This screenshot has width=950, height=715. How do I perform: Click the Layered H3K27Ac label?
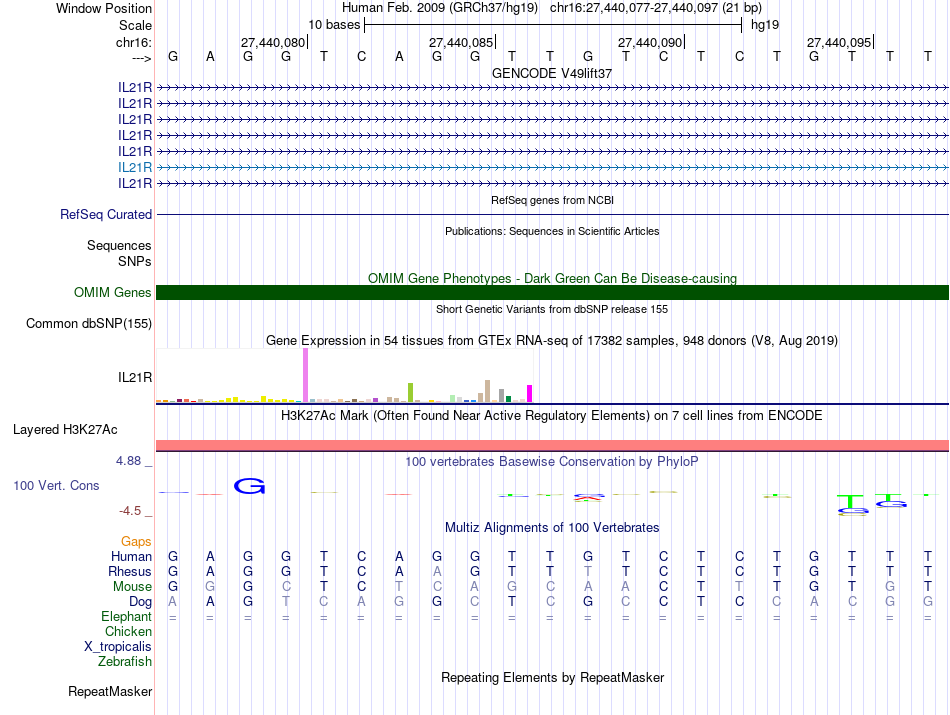coord(65,430)
